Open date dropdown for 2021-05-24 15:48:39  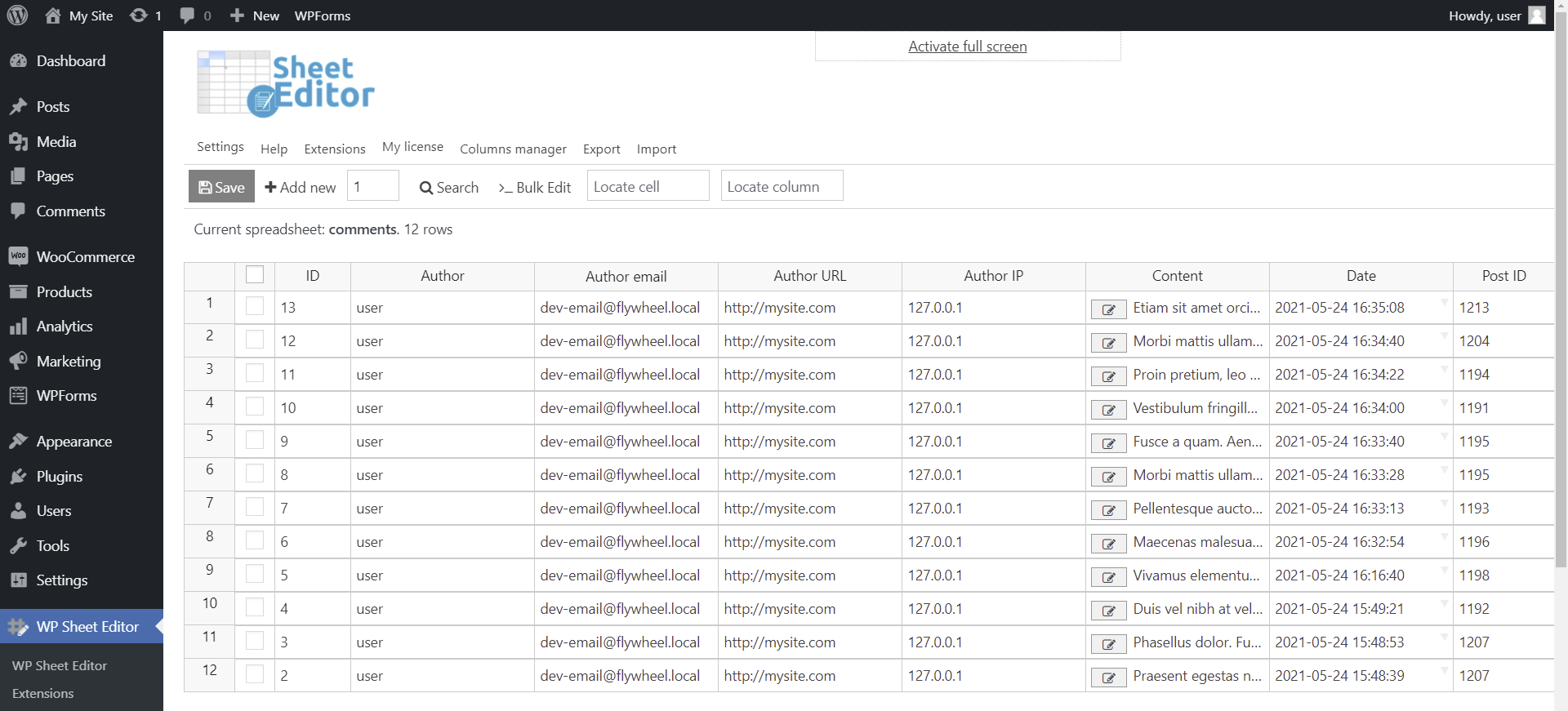pyautogui.click(x=1444, y=671)
